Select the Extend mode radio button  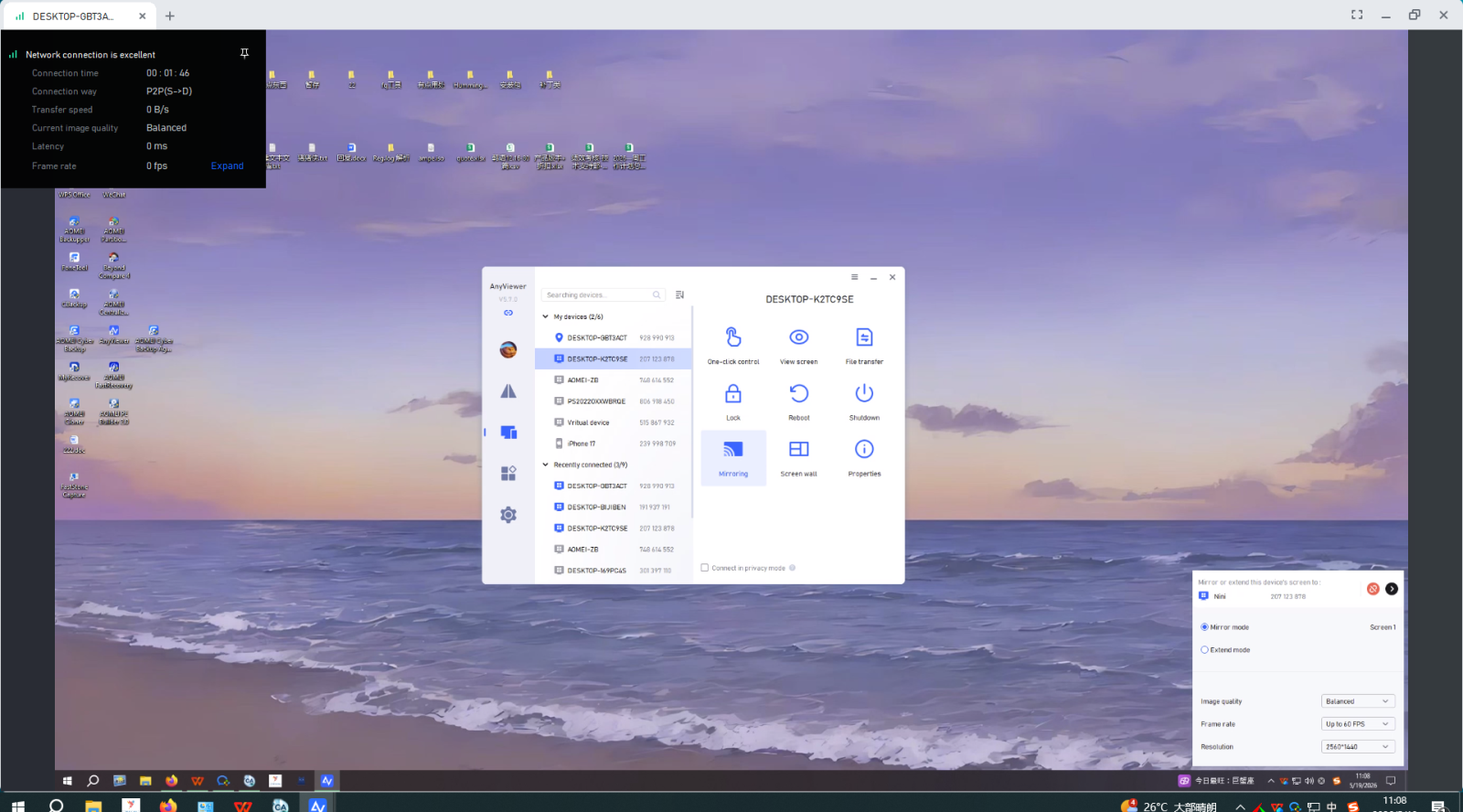click(1204, 650)
